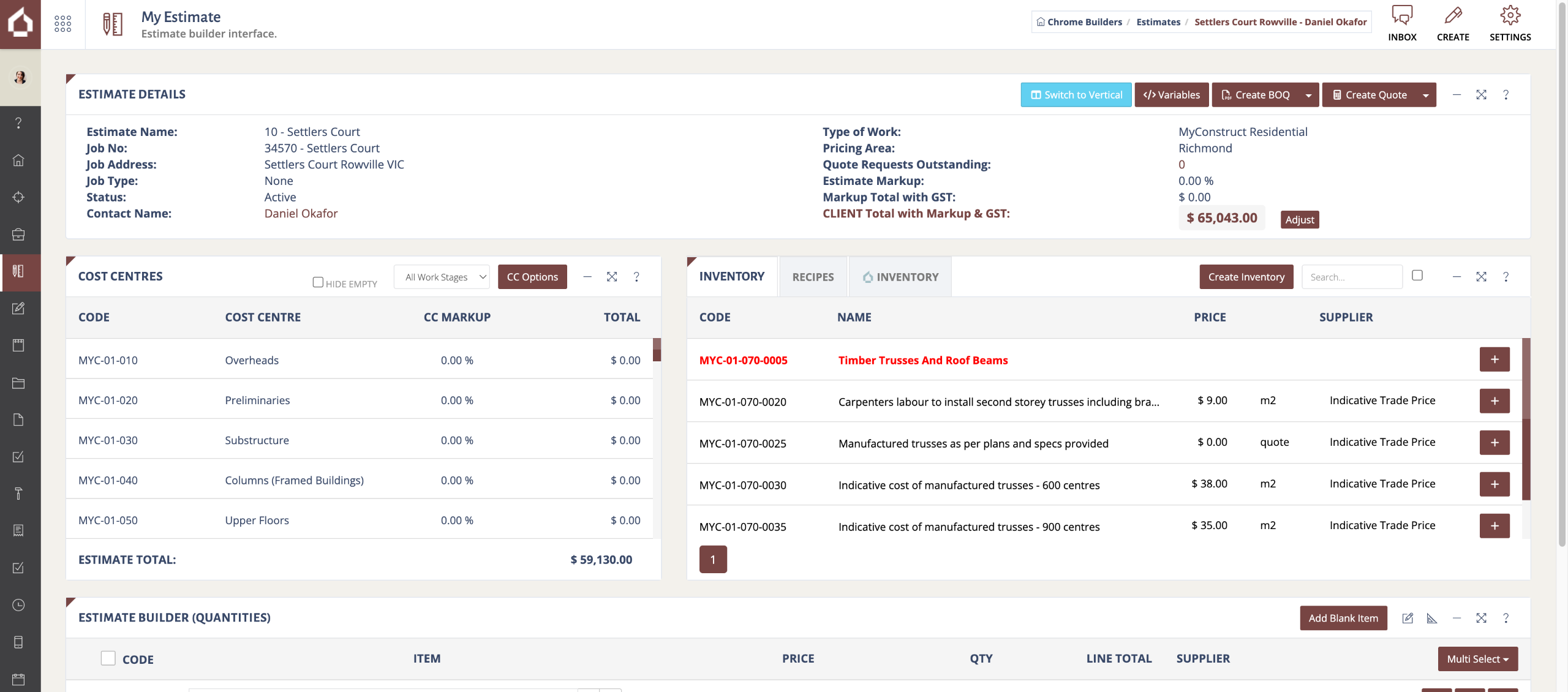Click the Adjust button for the client total
This screenshot has height=692, width=1568.
[1300, 220]
